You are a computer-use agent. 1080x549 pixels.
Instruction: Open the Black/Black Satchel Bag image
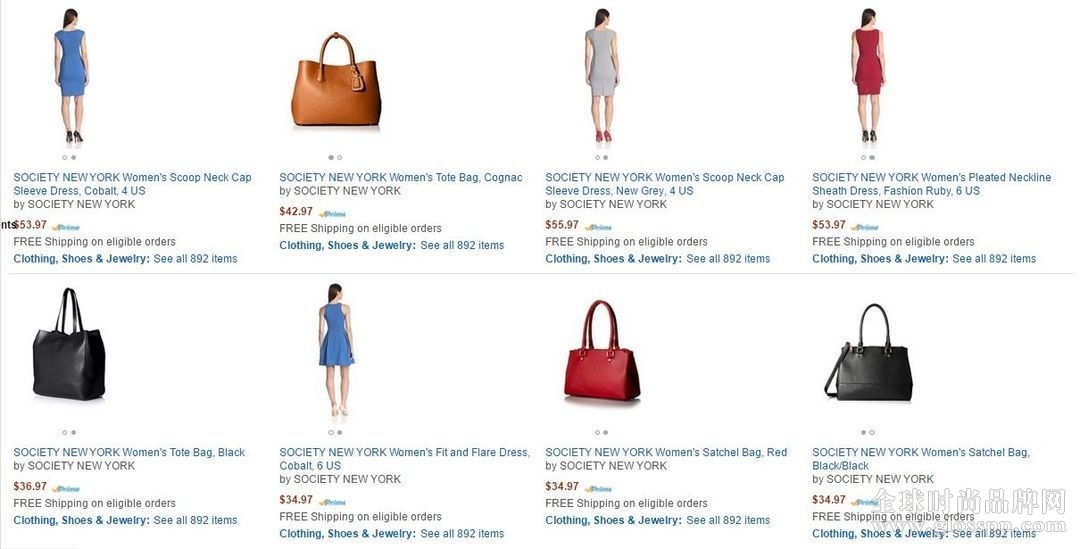point(869,352)
